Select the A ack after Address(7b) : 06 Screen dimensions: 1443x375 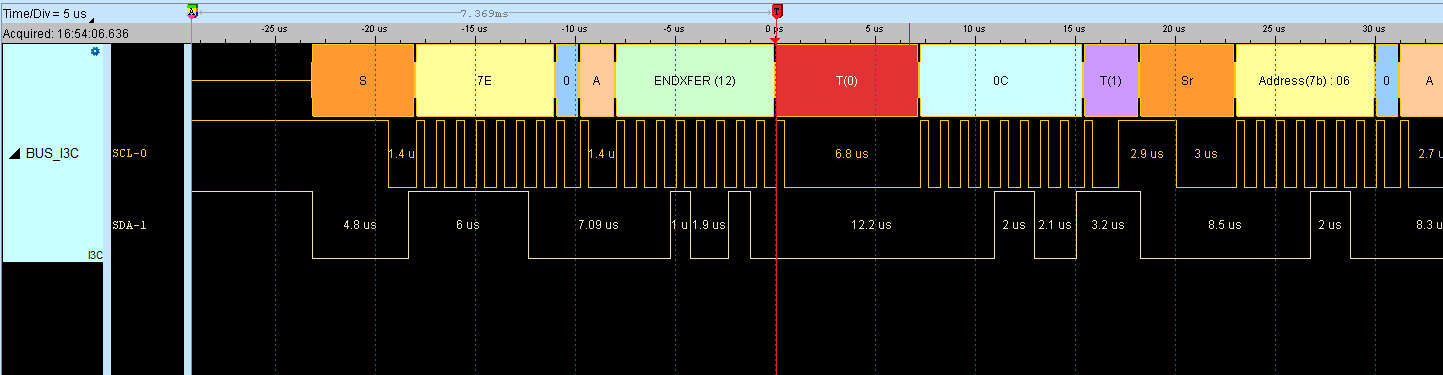[1421, 81]
